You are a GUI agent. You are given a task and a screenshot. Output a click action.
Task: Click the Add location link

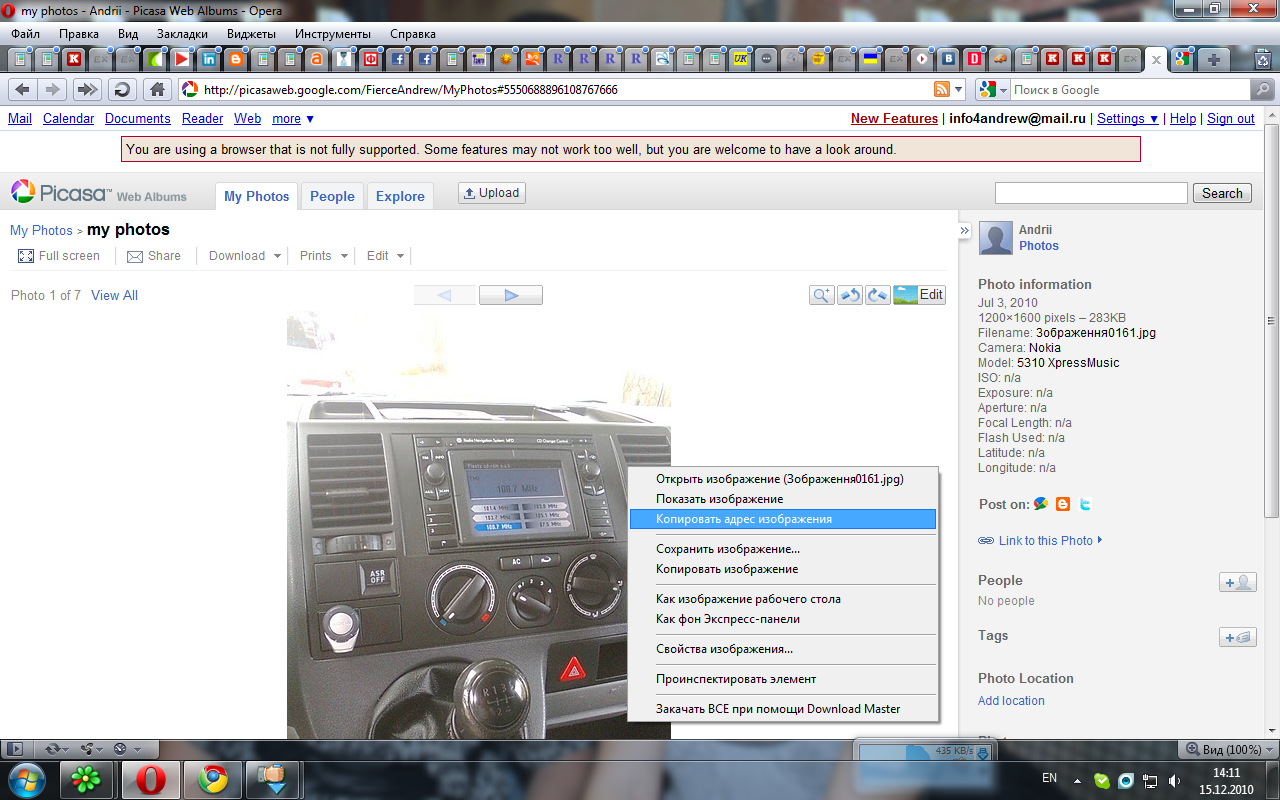(1011, 701)
